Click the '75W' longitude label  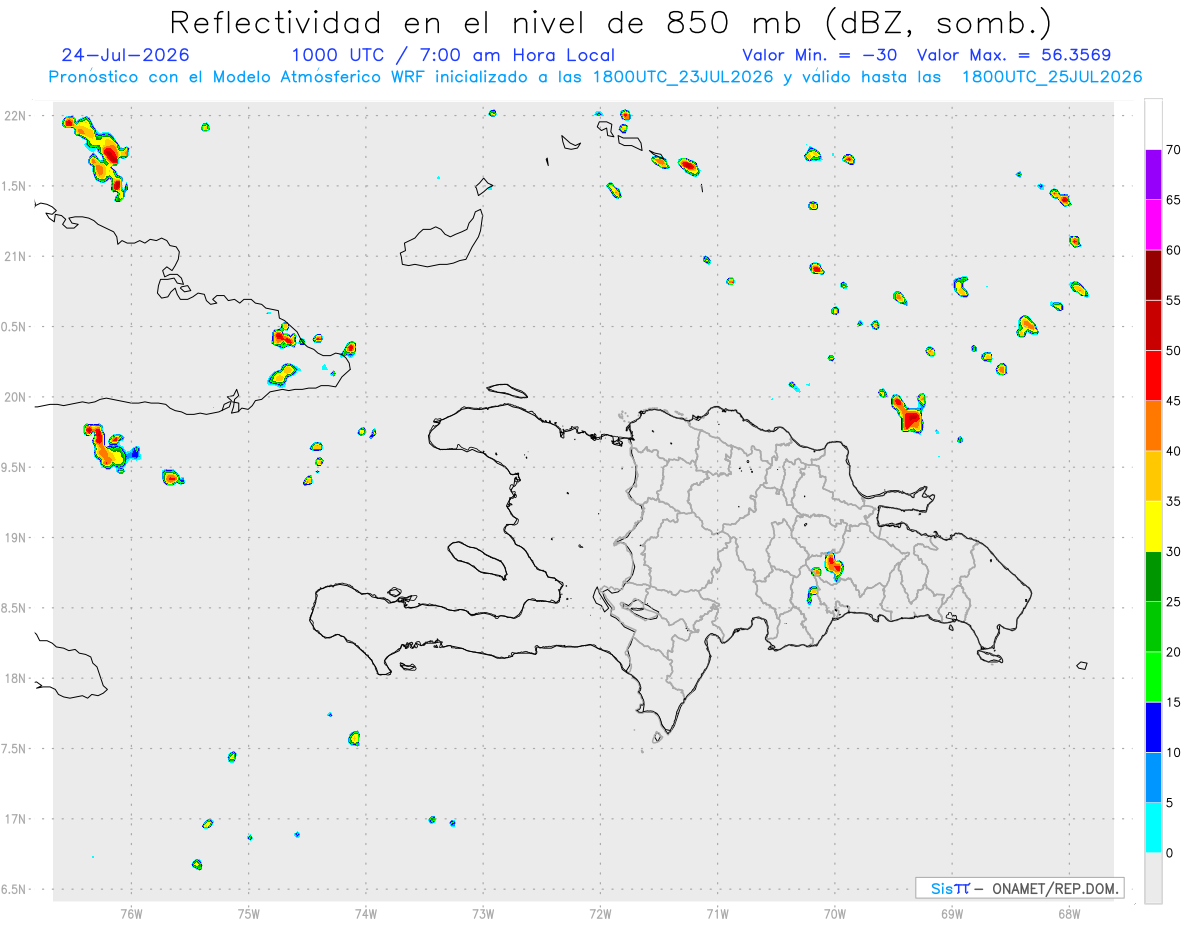coord(249,913)
